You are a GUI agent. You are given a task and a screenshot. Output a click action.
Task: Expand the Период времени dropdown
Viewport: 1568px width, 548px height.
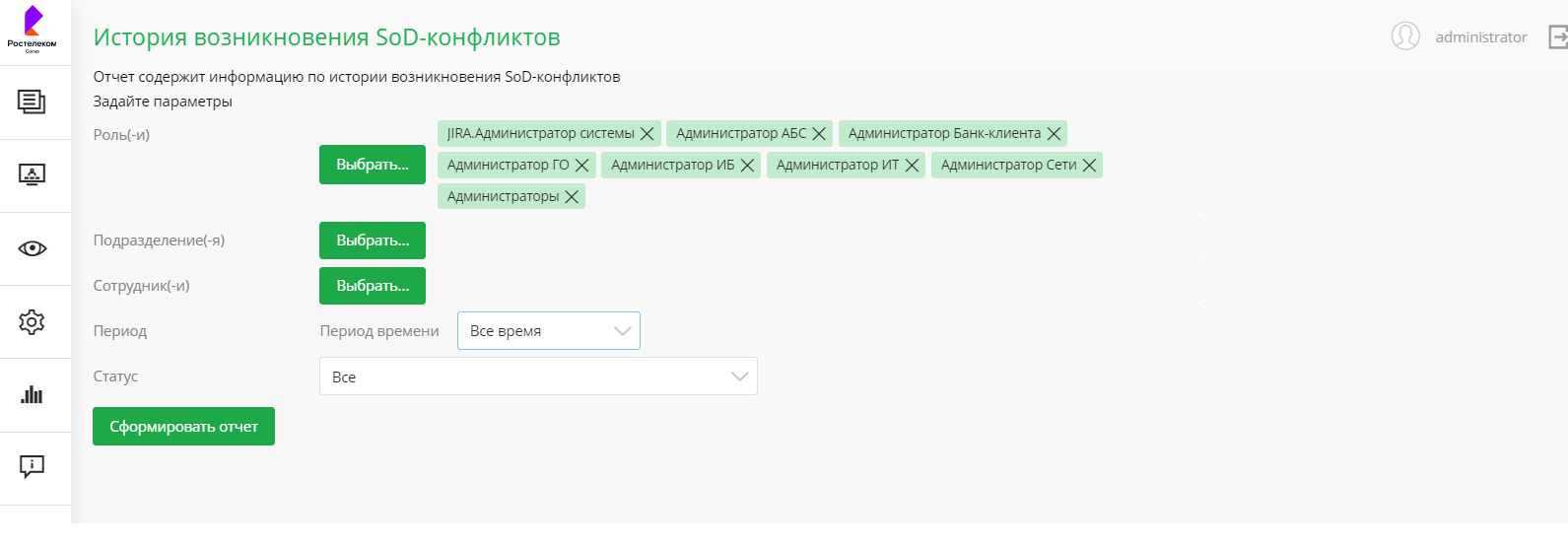tap(549, 331)
